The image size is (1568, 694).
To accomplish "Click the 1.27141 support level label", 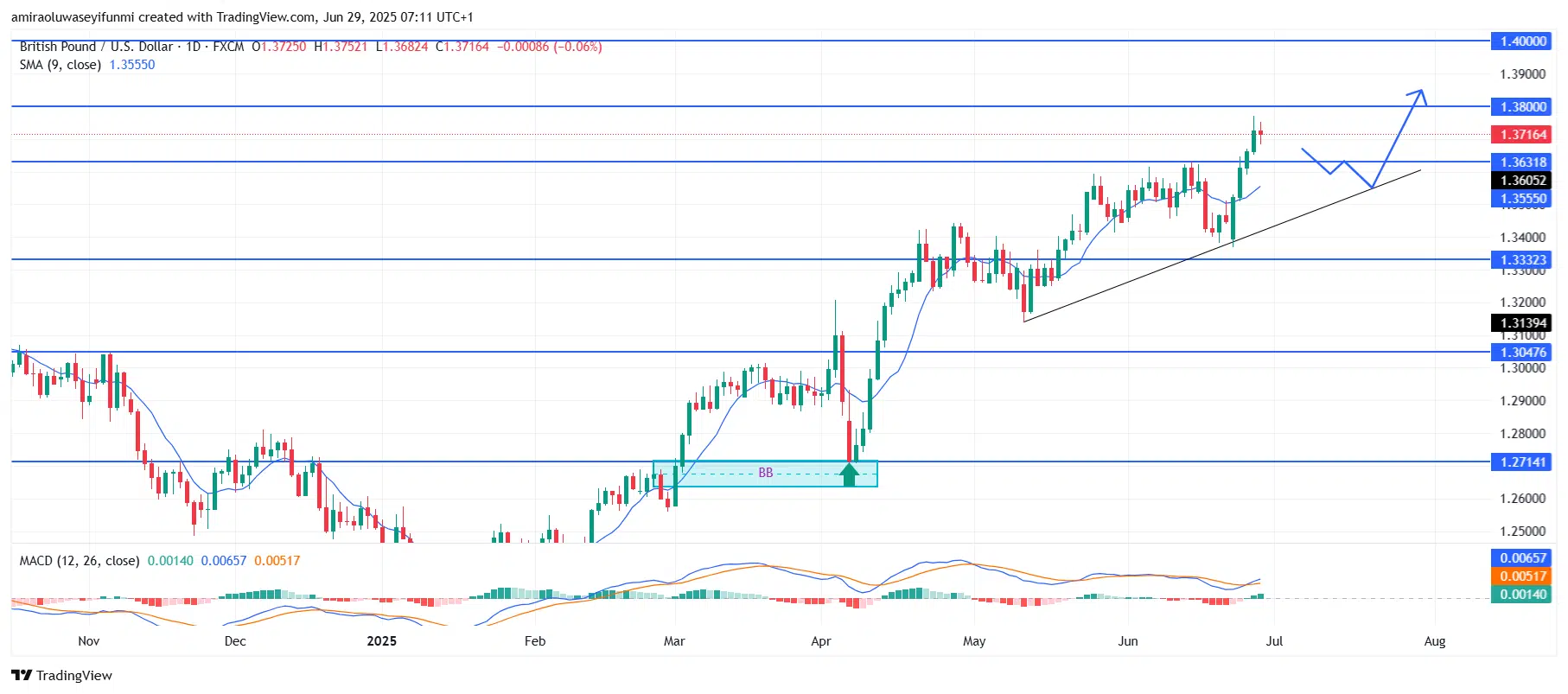I will 1522,462.
